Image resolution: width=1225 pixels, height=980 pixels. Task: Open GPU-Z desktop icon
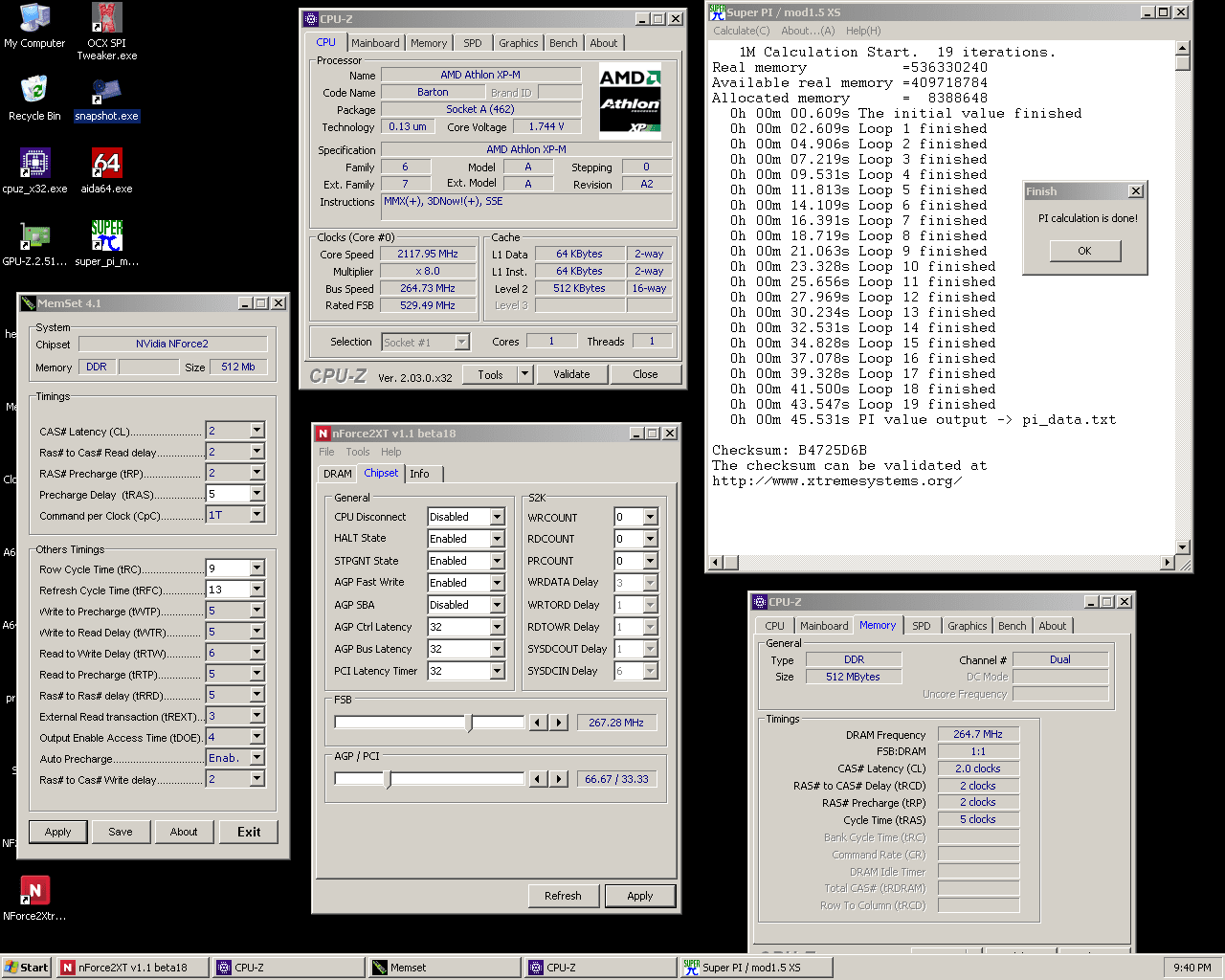pyautogui.click(x=34, y=244)
